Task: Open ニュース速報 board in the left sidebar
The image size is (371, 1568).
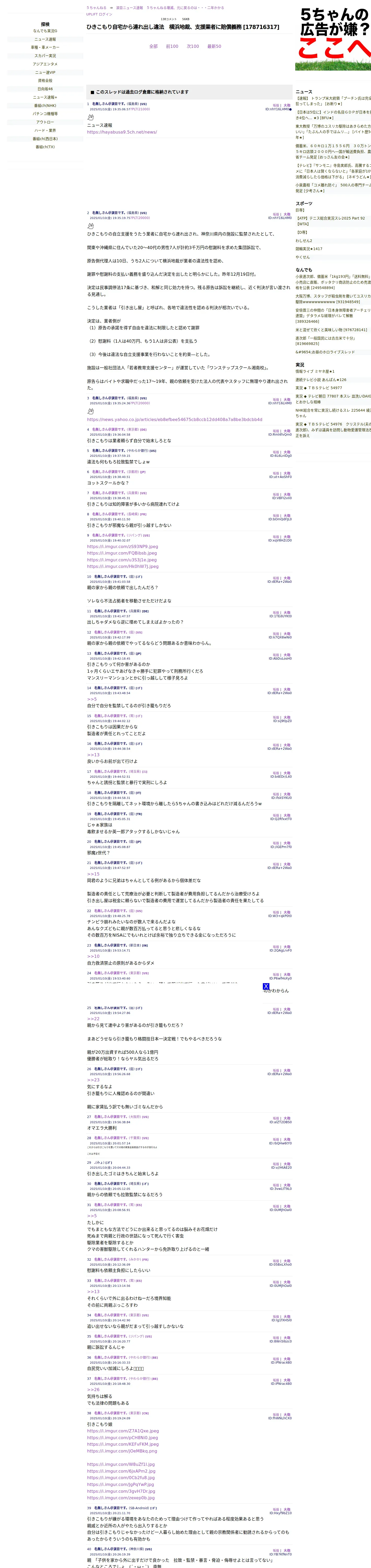Action: click(x=45, y=39)
